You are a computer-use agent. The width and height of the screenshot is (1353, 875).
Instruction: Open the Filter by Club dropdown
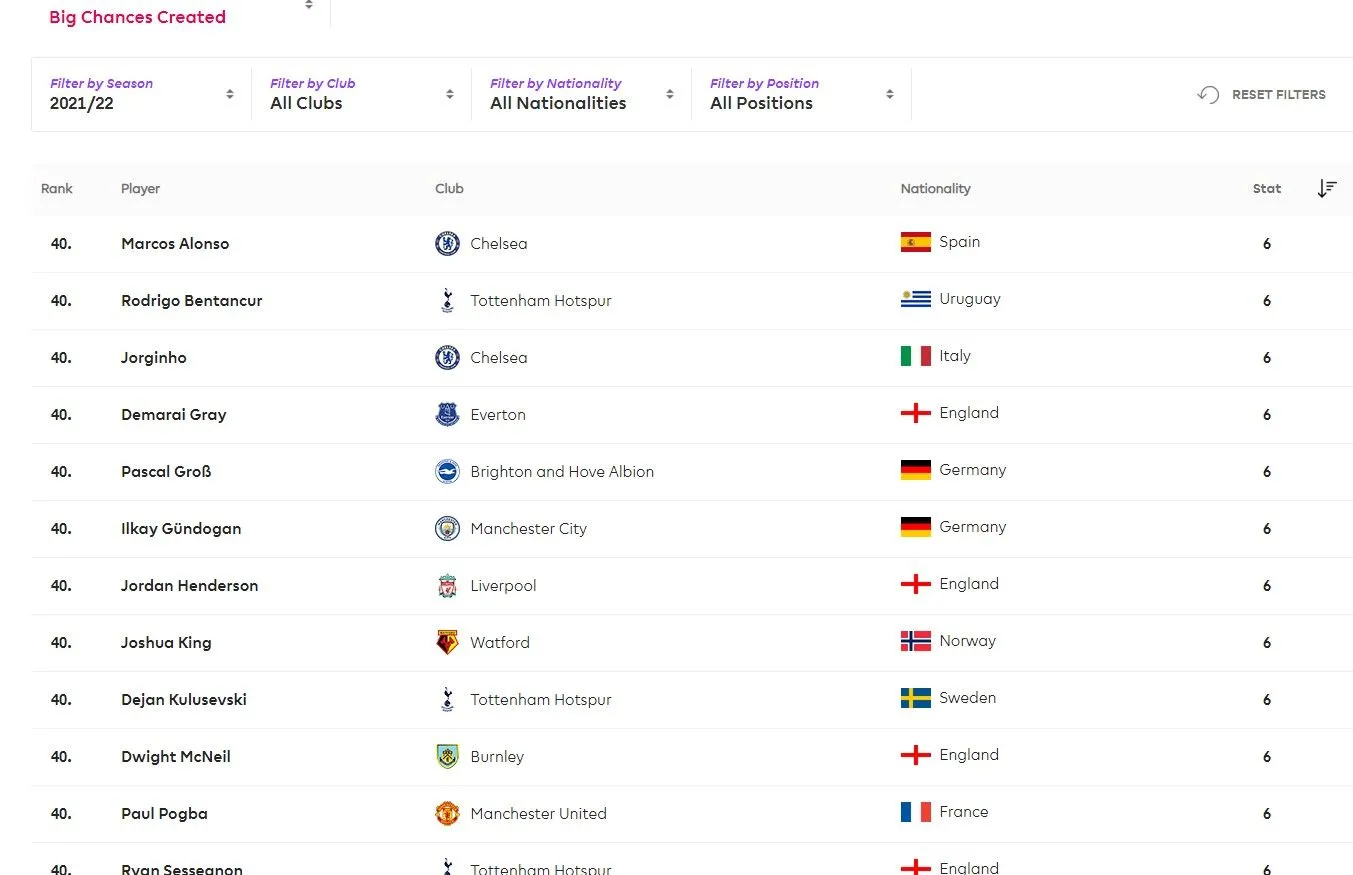pos(361,94)
